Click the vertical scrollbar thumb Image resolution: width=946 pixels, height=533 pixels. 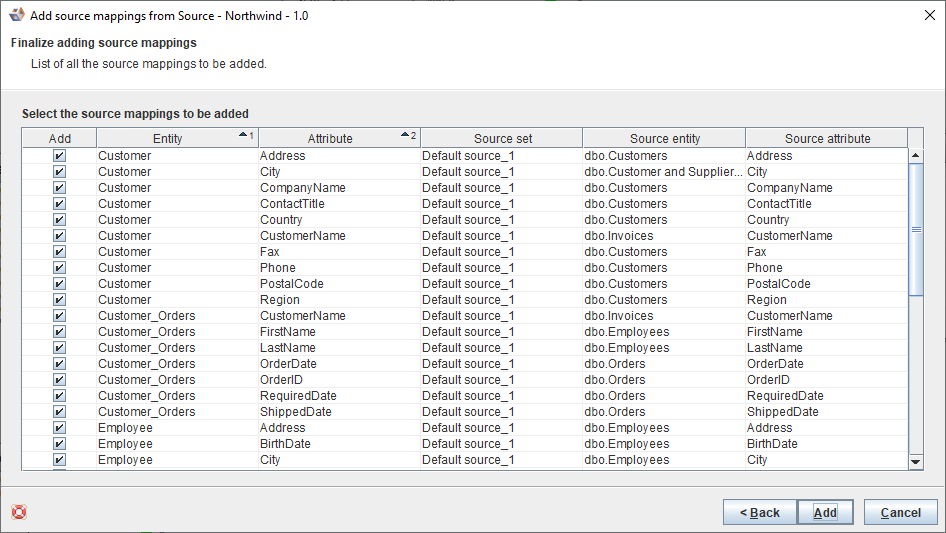point(916,229)
